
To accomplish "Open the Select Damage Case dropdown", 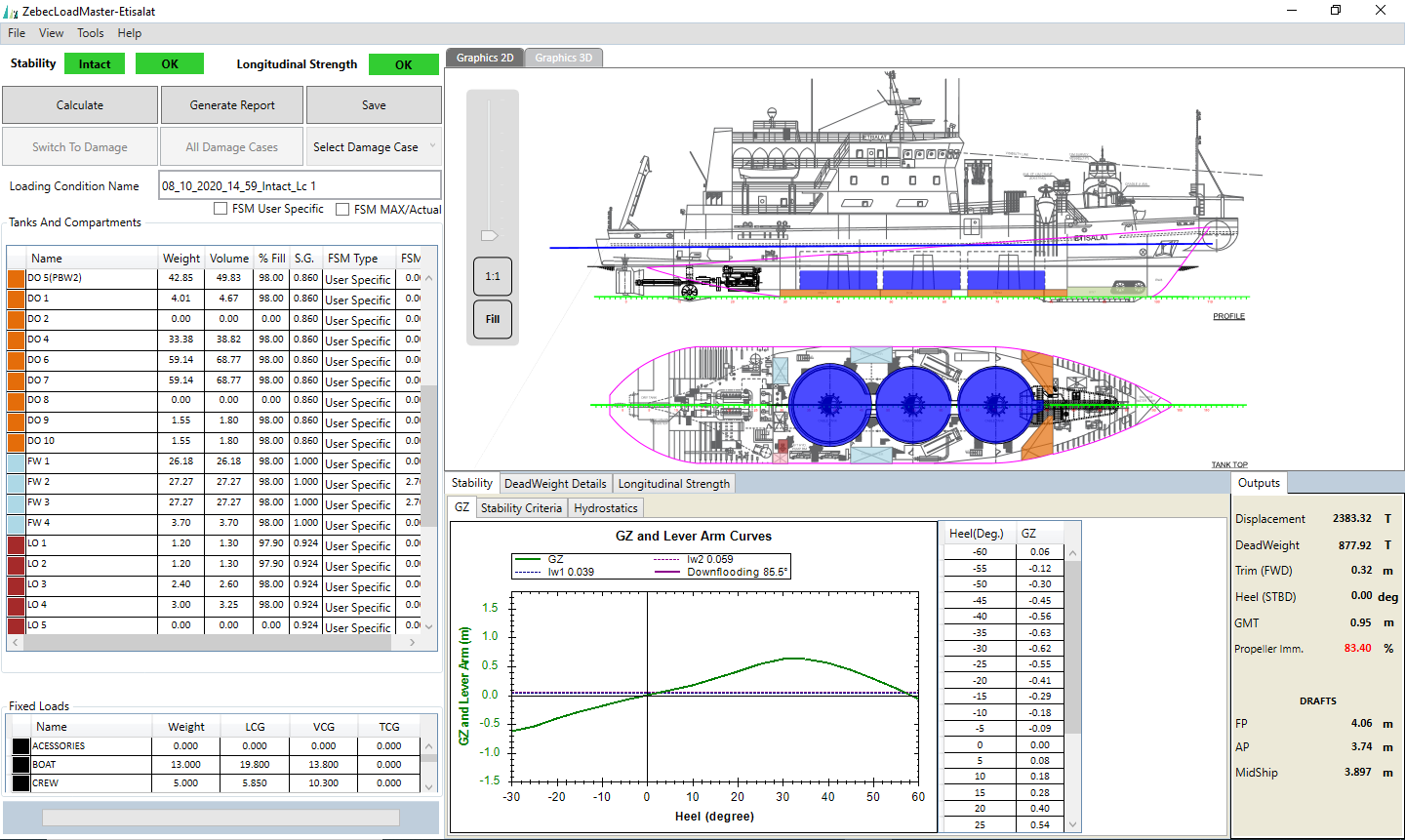I will [x=374, y=147].
